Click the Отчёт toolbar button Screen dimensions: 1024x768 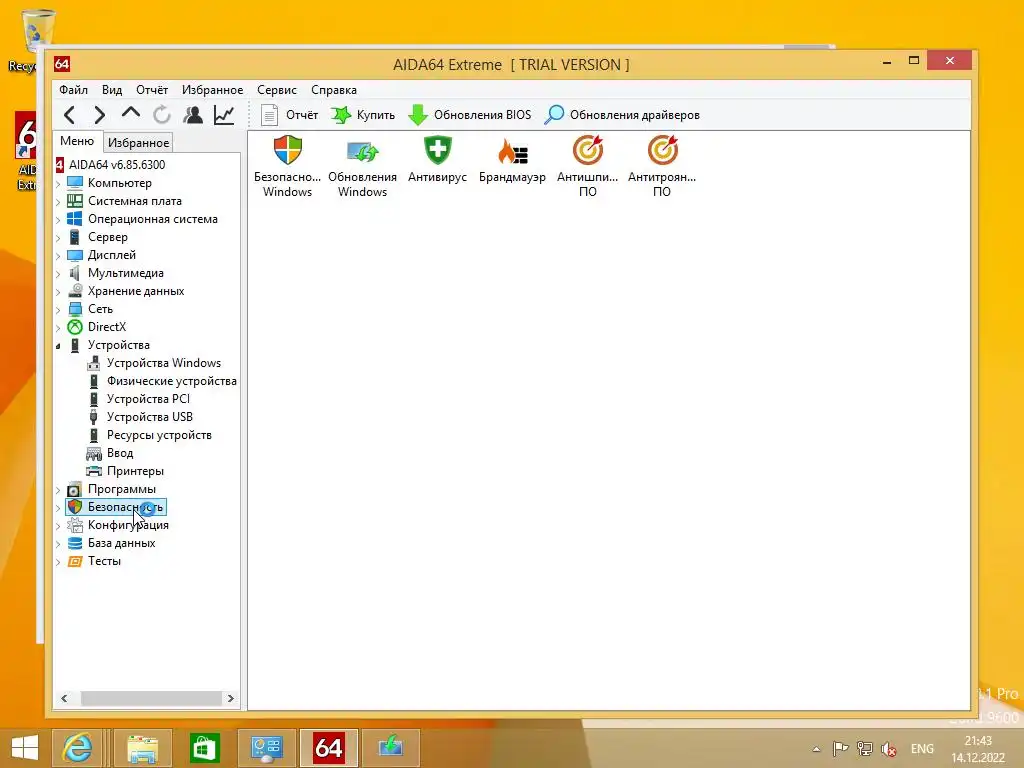pos(289,115)
